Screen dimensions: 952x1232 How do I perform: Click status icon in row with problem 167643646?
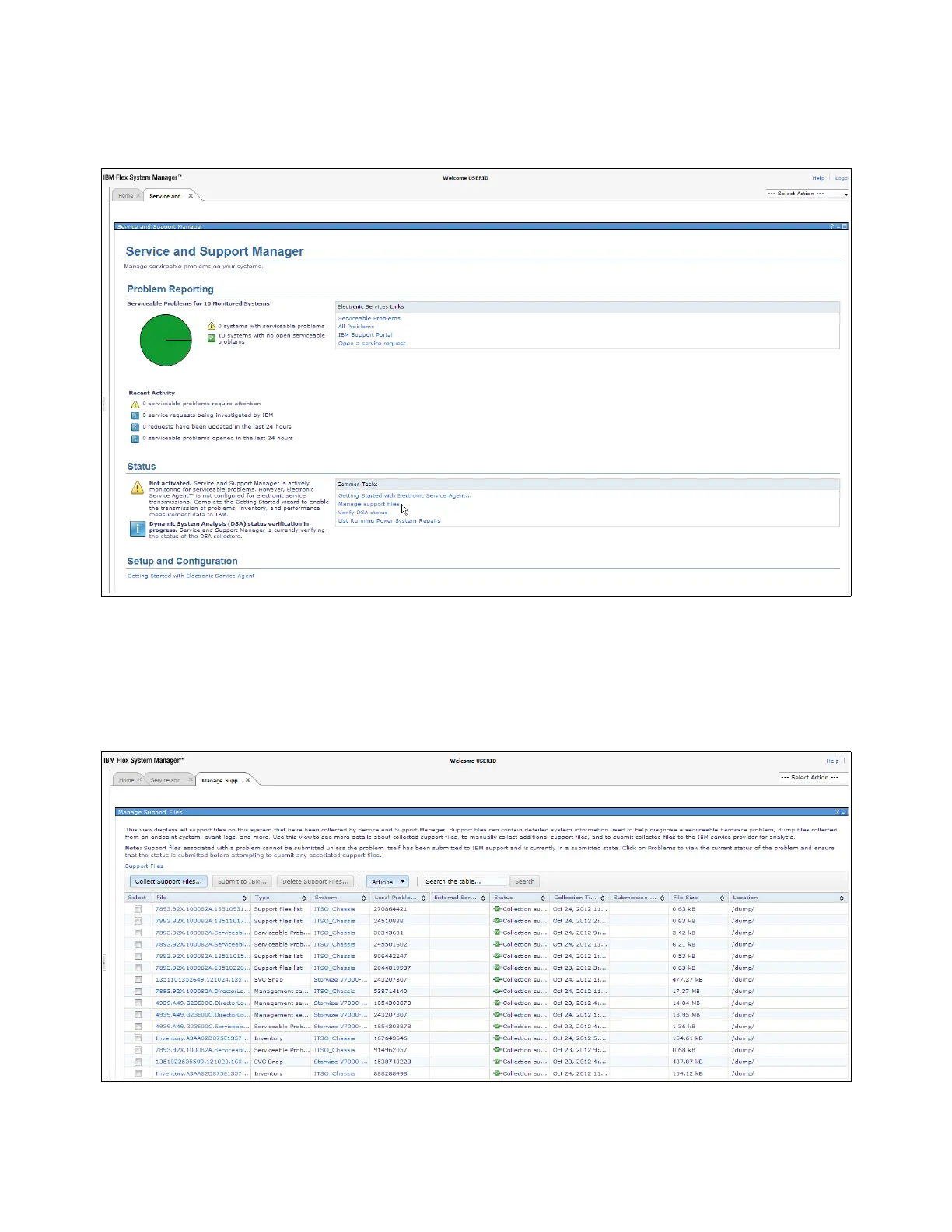497,1038
